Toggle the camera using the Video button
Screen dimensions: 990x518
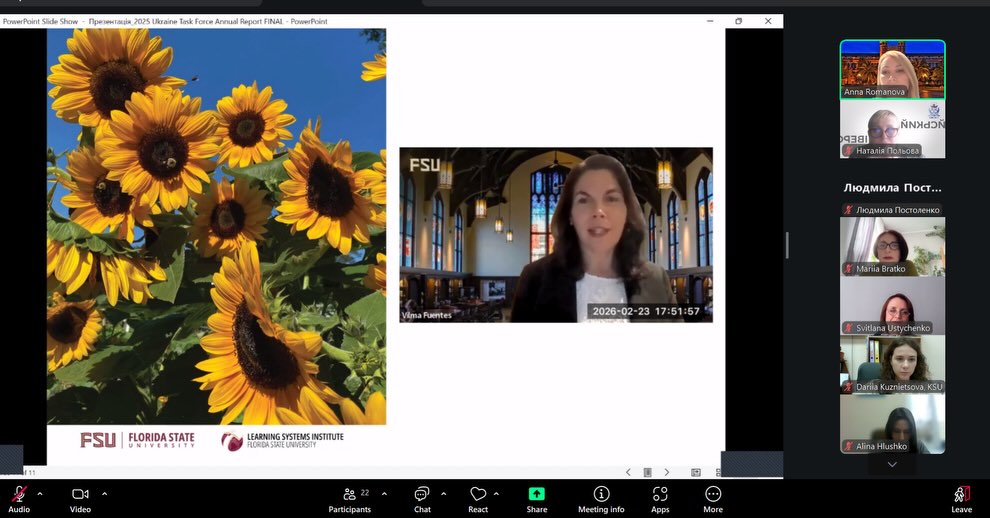tap(80, 495)
